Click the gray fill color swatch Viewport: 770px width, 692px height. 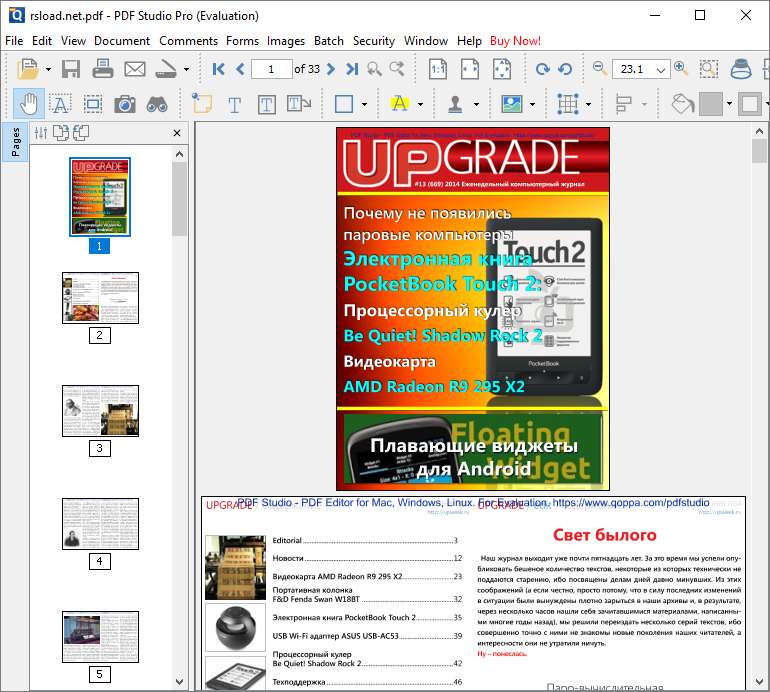click(x=710, y=103)
